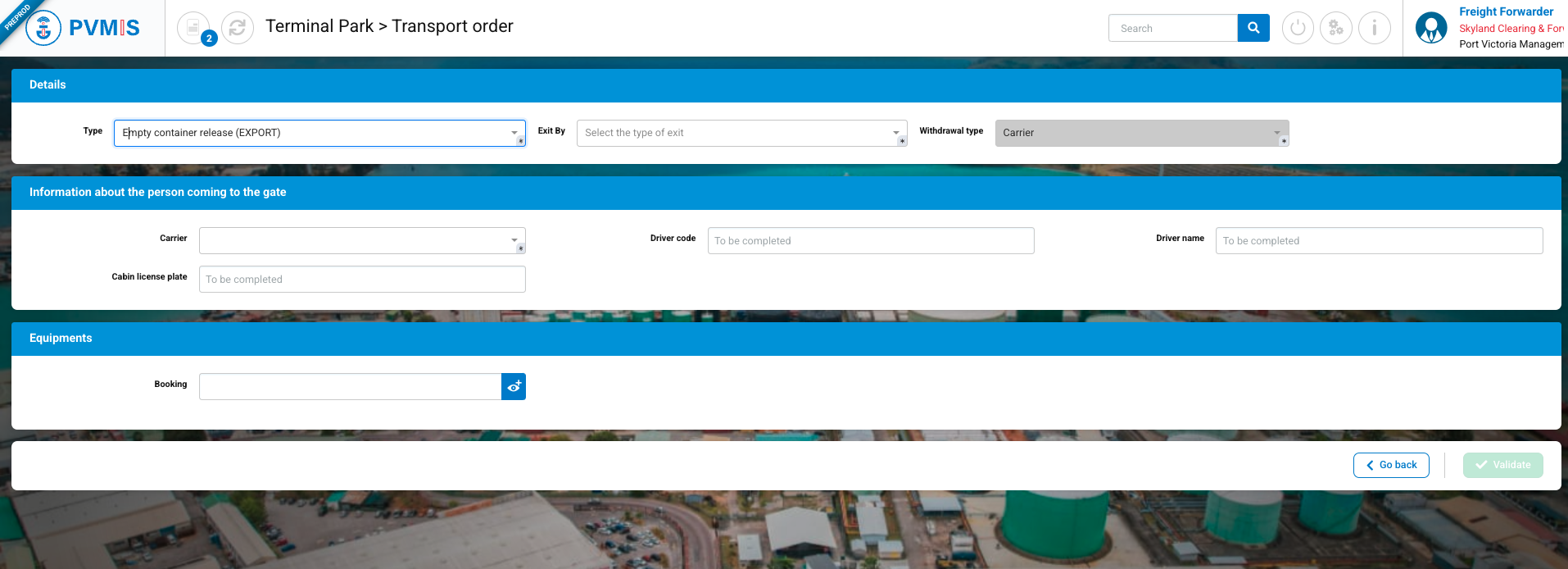Click the Cabin license plate field
Screen dimensions: 1568x569
[x=361, y=279]
